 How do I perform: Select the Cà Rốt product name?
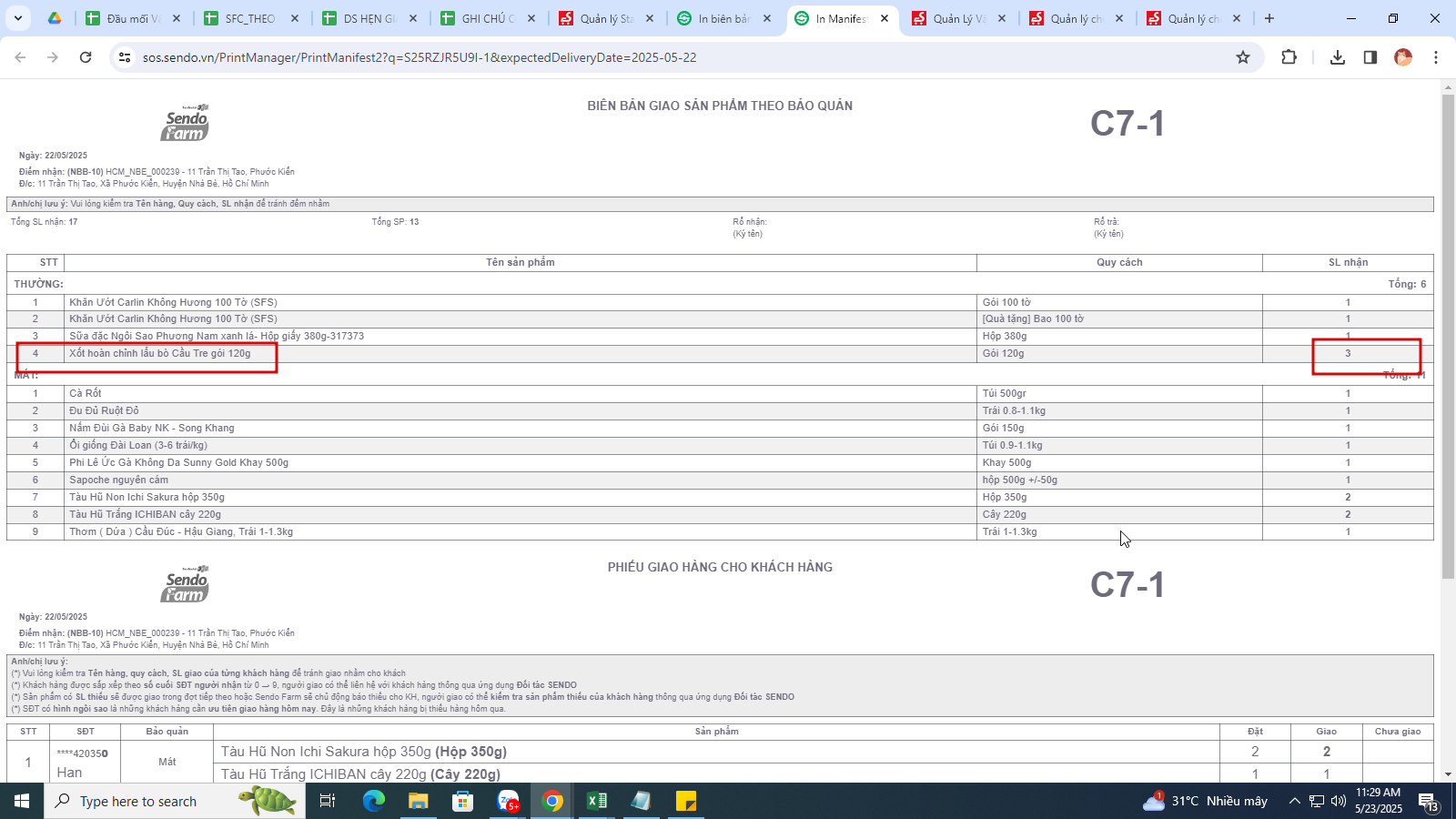[86, 393]
